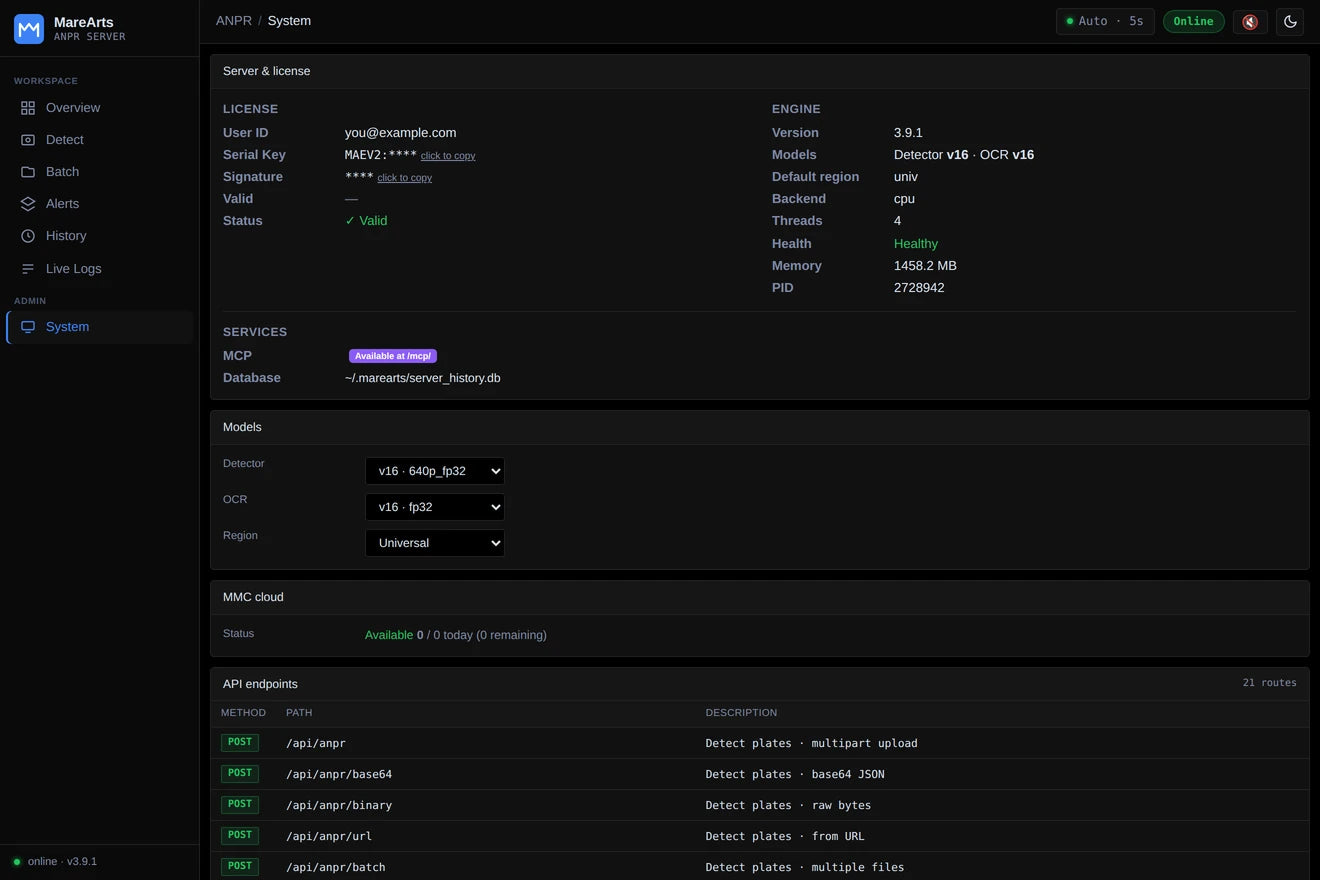Click the Healthy status value
The width and height of the screenshot is (1320, 880).
(916, 244)
